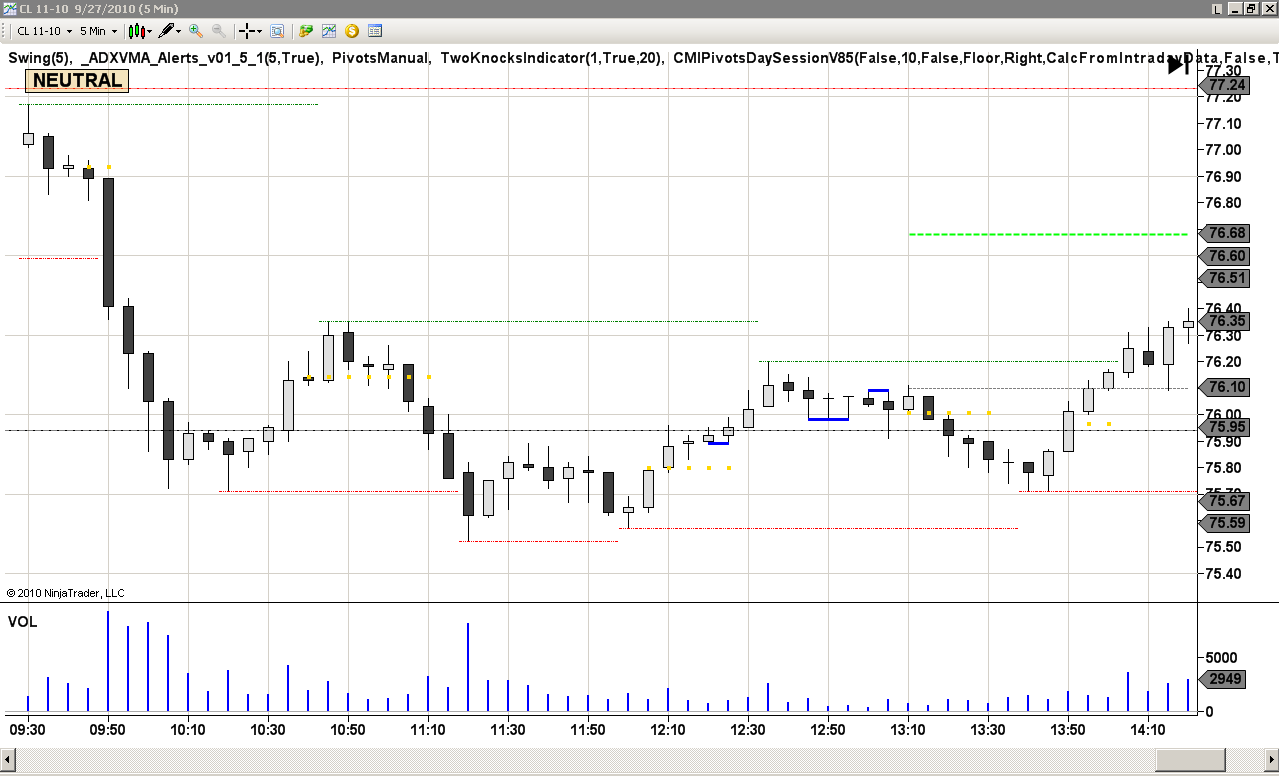This screenshot has height=776, width=1279.
Task: Click the scroll-to-last-bar arrow icon
Action: click(1178, 65)
